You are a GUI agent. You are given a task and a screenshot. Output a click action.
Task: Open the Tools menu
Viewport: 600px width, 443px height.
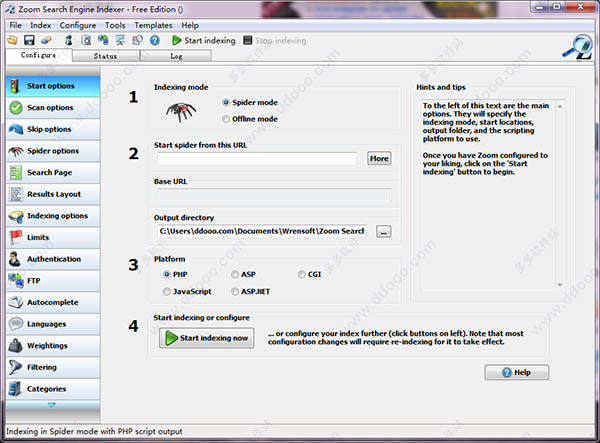[x=115, y=25]
